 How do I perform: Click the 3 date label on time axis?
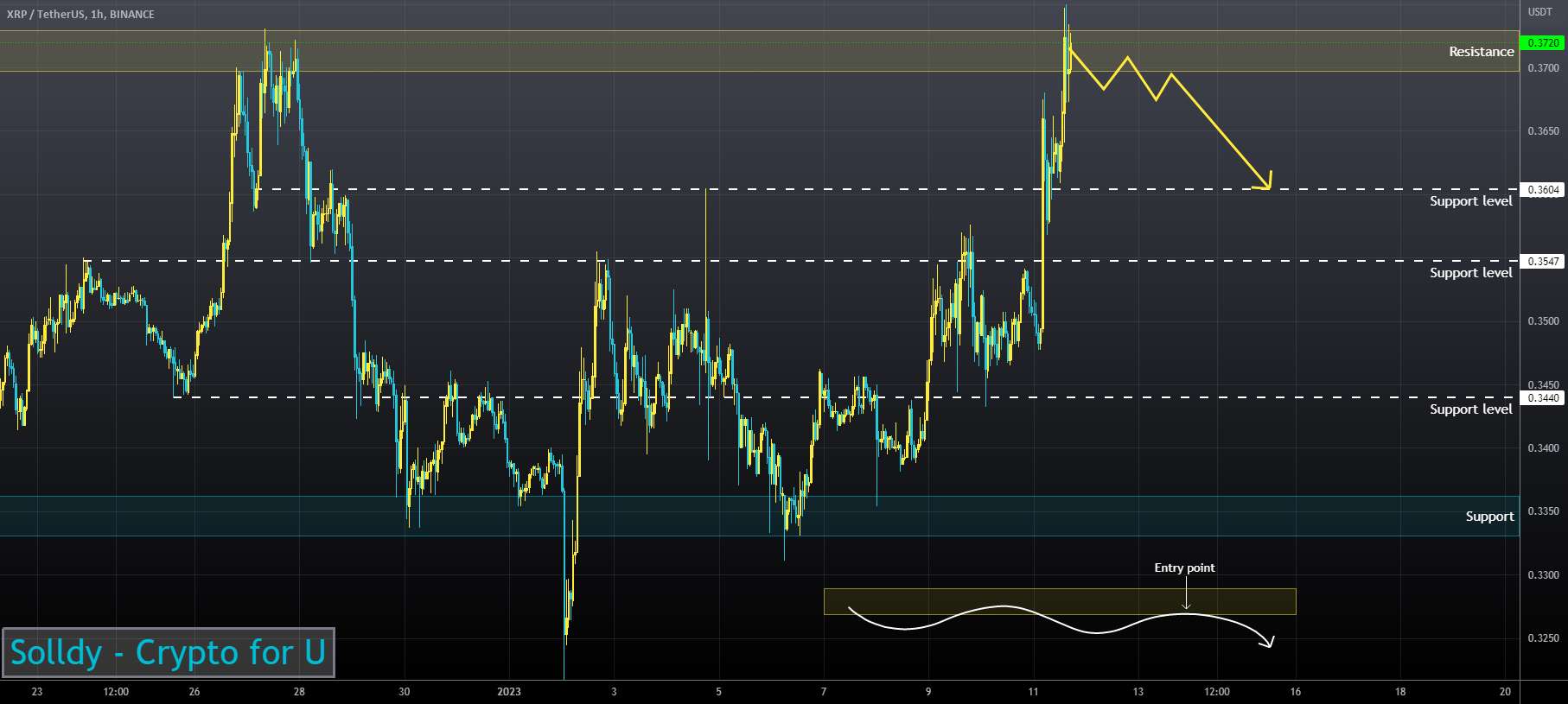tap(614, 692)
